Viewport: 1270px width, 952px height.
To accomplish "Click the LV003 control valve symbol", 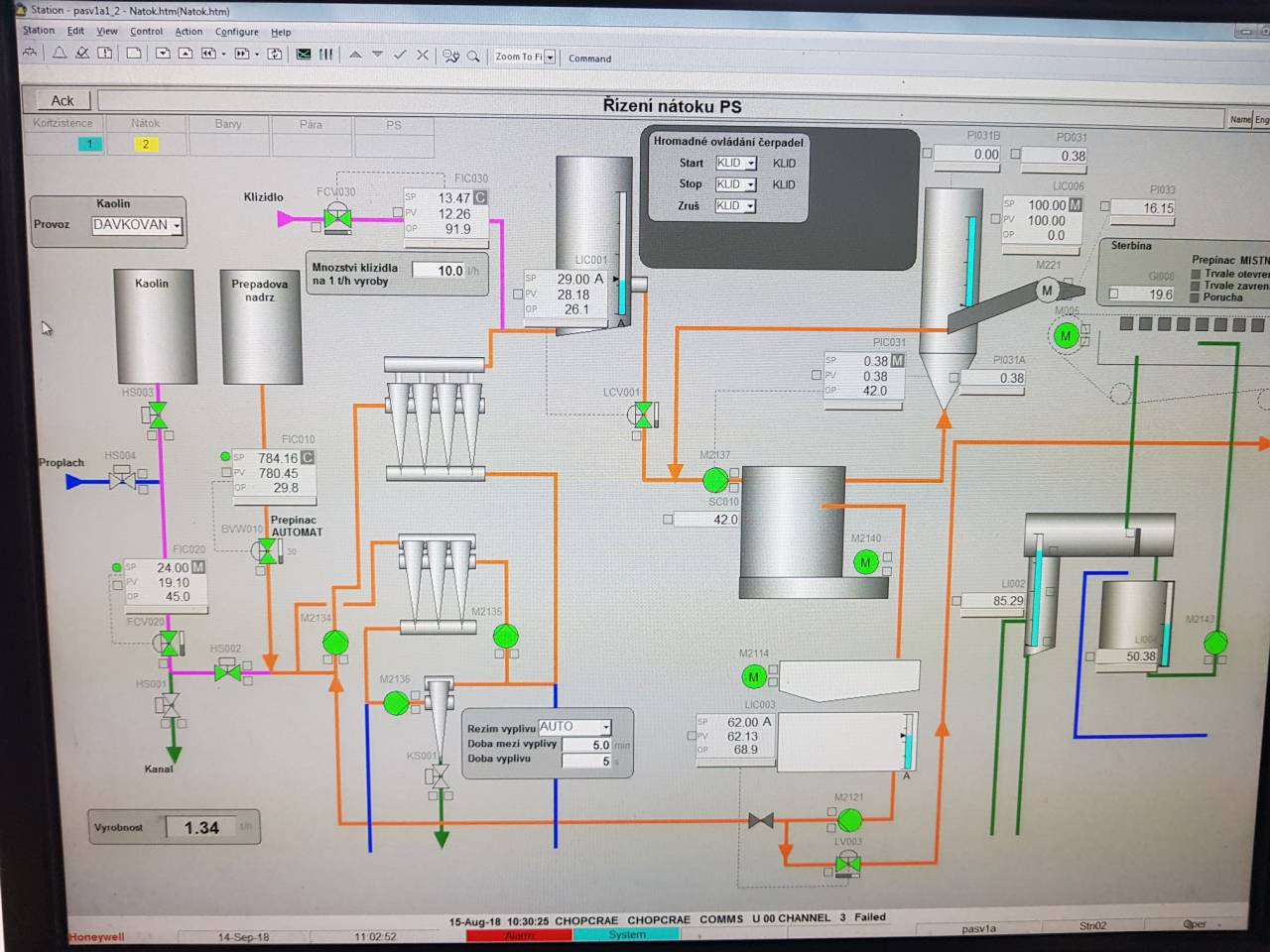I will tap(848, 865).
